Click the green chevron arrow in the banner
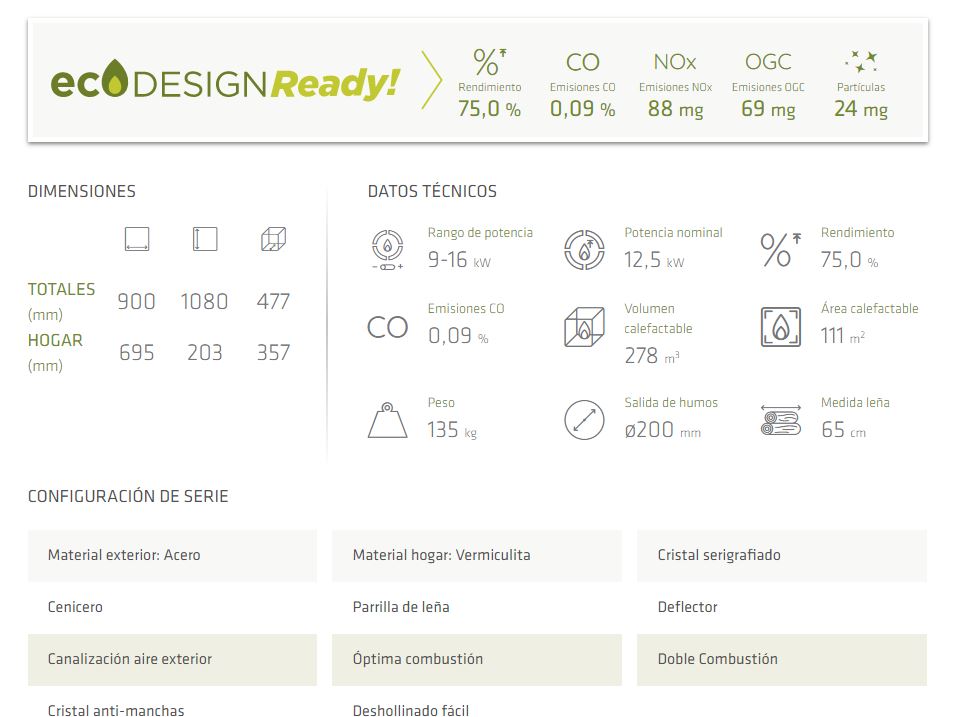This screenshot has height=717, width=965. tap(431, 81)
